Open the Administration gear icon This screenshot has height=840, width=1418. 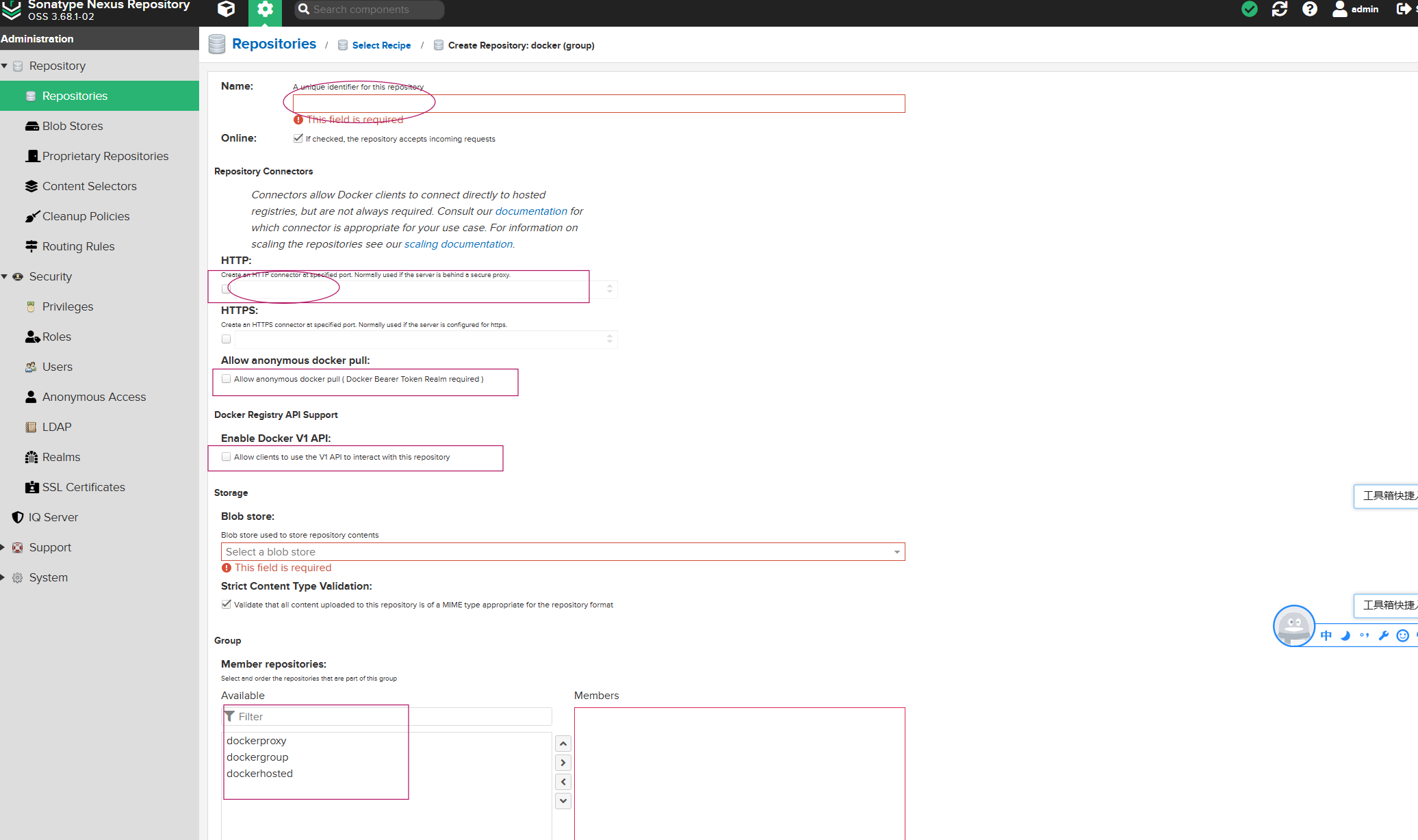point(265,10)
